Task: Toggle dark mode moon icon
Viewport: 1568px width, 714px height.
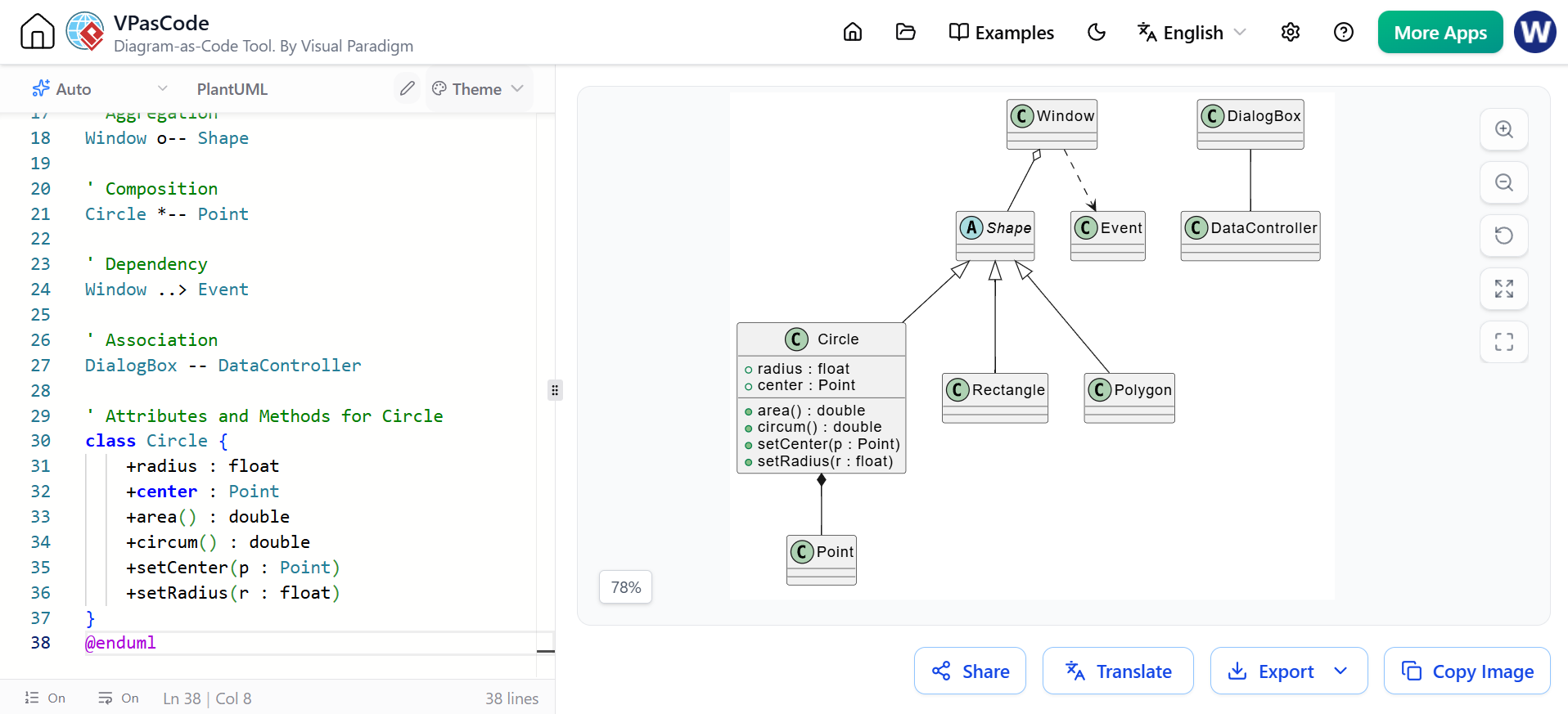Action: click(x=1097, y=32)
